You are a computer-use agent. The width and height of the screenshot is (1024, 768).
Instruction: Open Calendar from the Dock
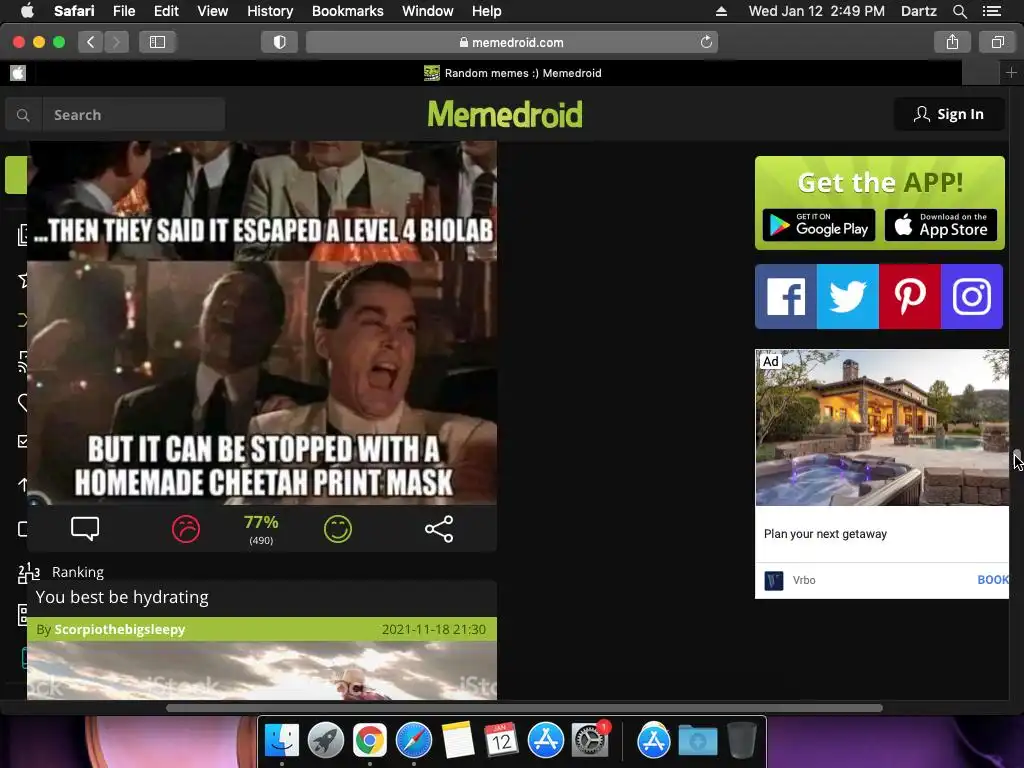click(501, 740)
